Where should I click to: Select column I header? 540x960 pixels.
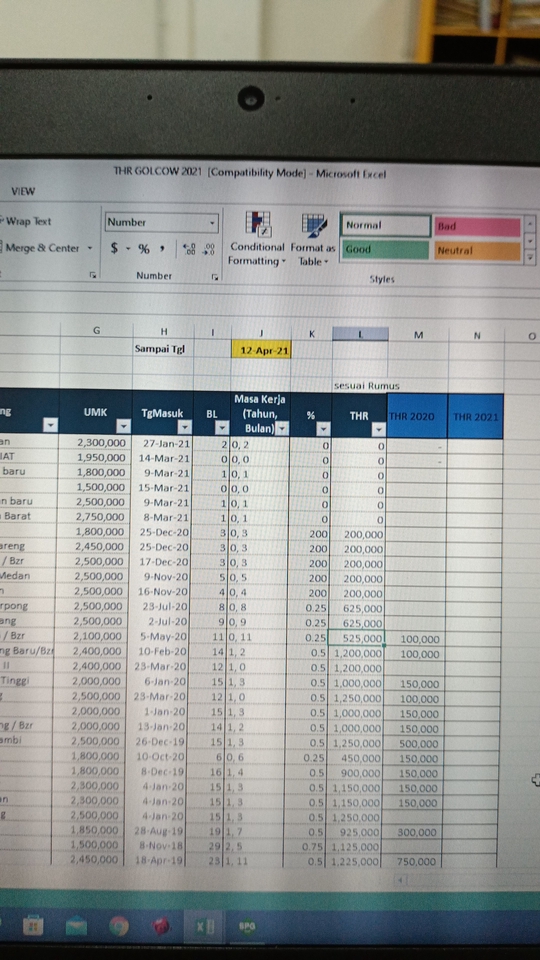212,332
